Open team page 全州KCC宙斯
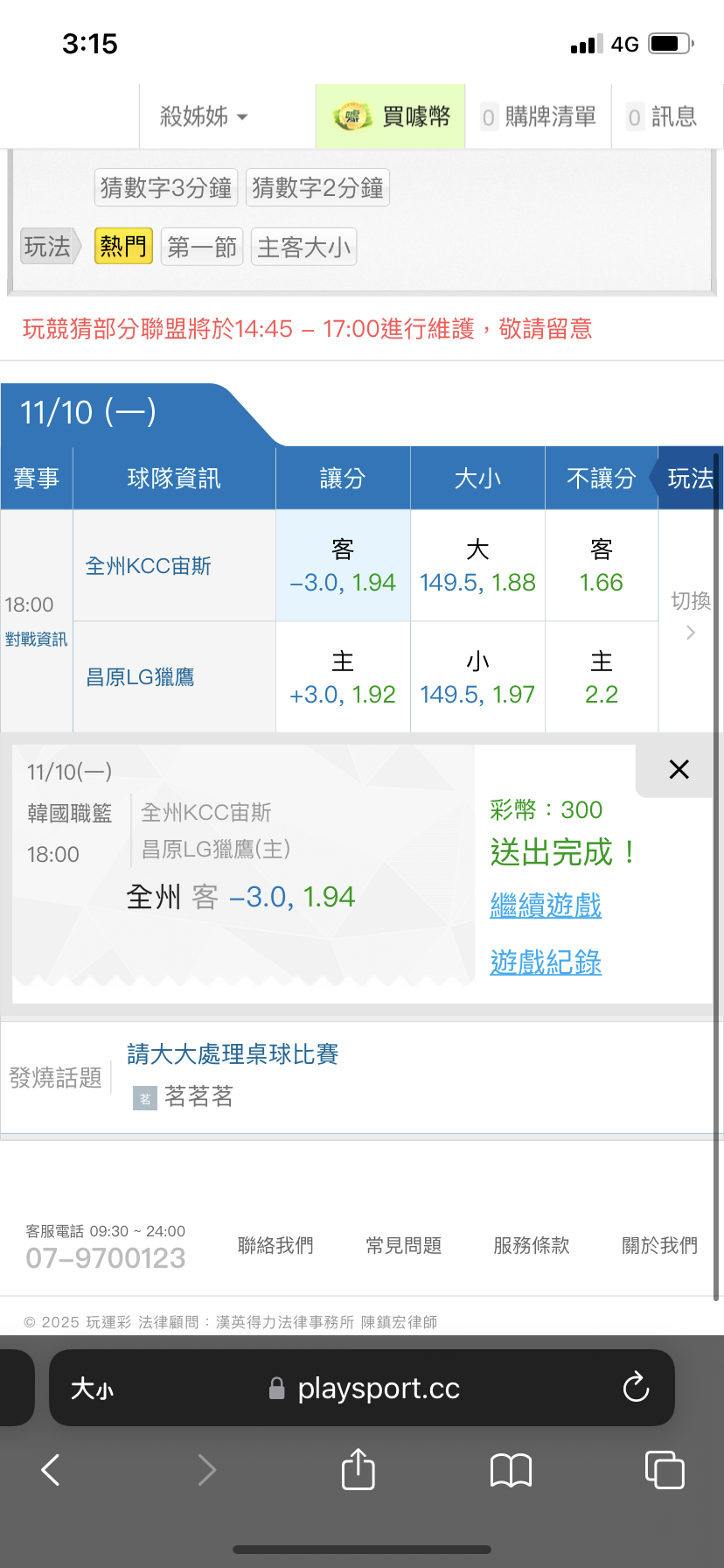724x1568 pixels. (149, 566)
